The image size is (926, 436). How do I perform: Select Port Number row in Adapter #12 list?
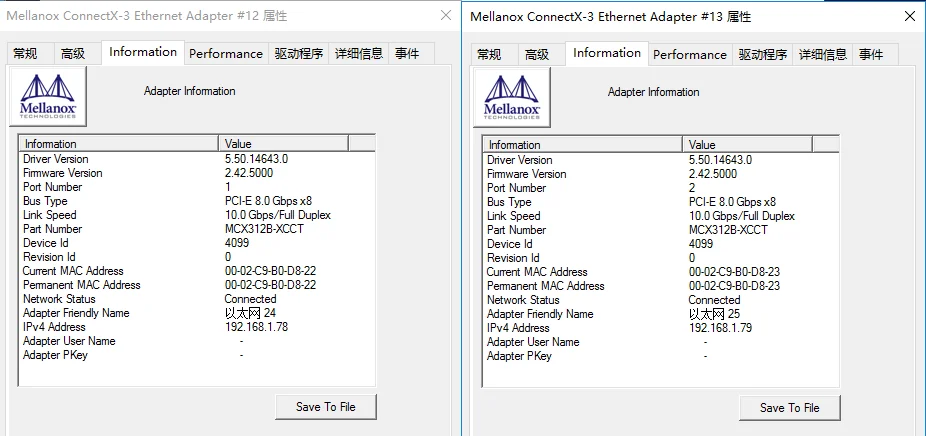[x=197, y=187]
